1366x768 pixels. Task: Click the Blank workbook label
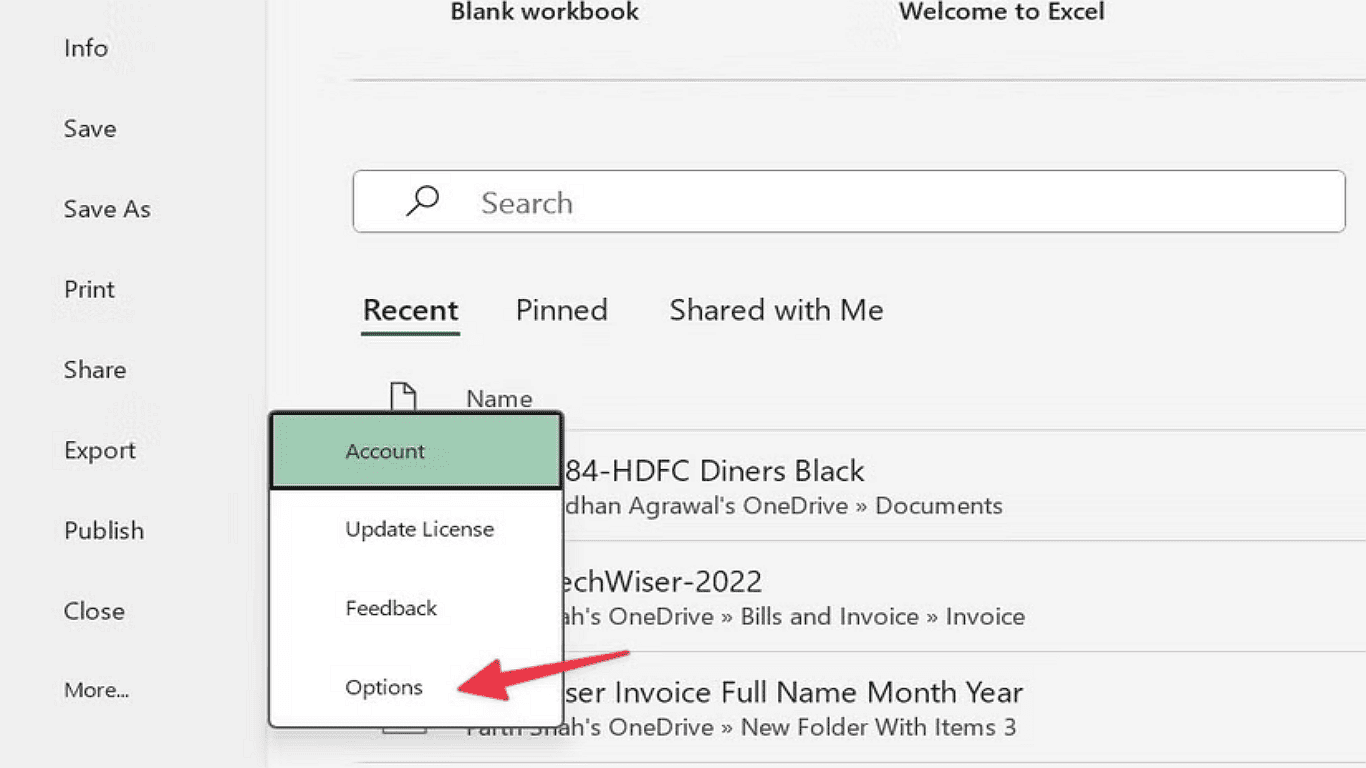point(545,12)
